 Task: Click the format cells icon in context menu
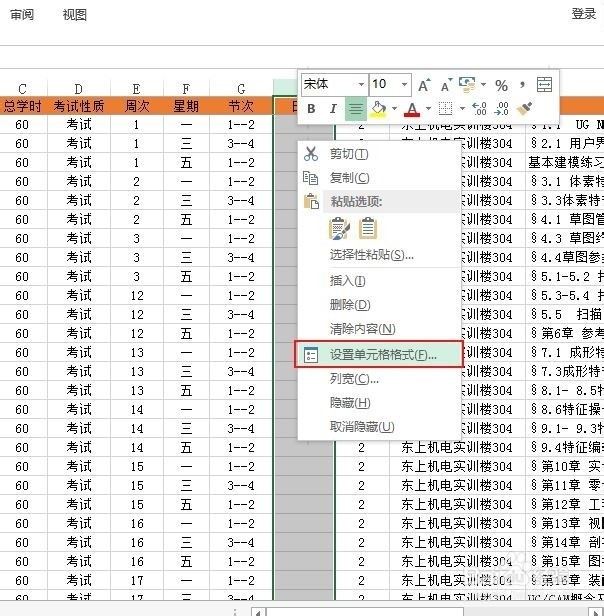point(311,355)
